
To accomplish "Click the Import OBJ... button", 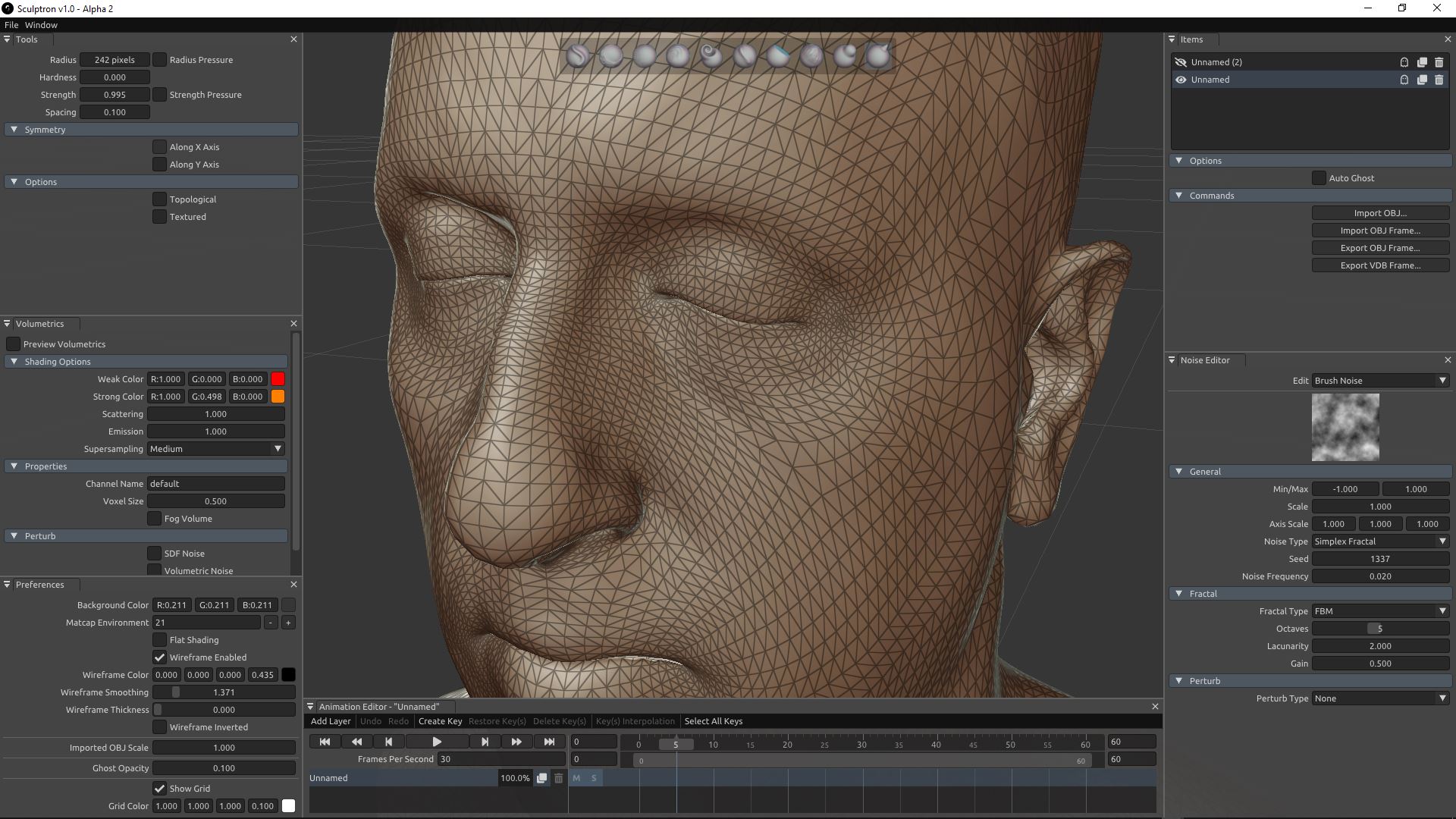I will pos(1379,213).
